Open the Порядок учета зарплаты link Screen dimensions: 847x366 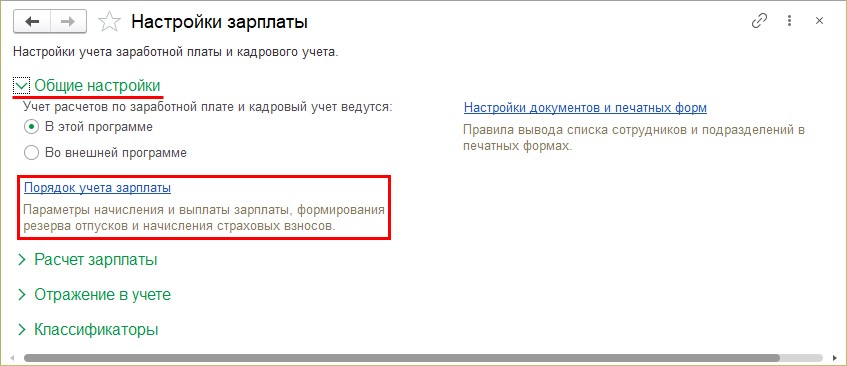(x=97, y=188)
